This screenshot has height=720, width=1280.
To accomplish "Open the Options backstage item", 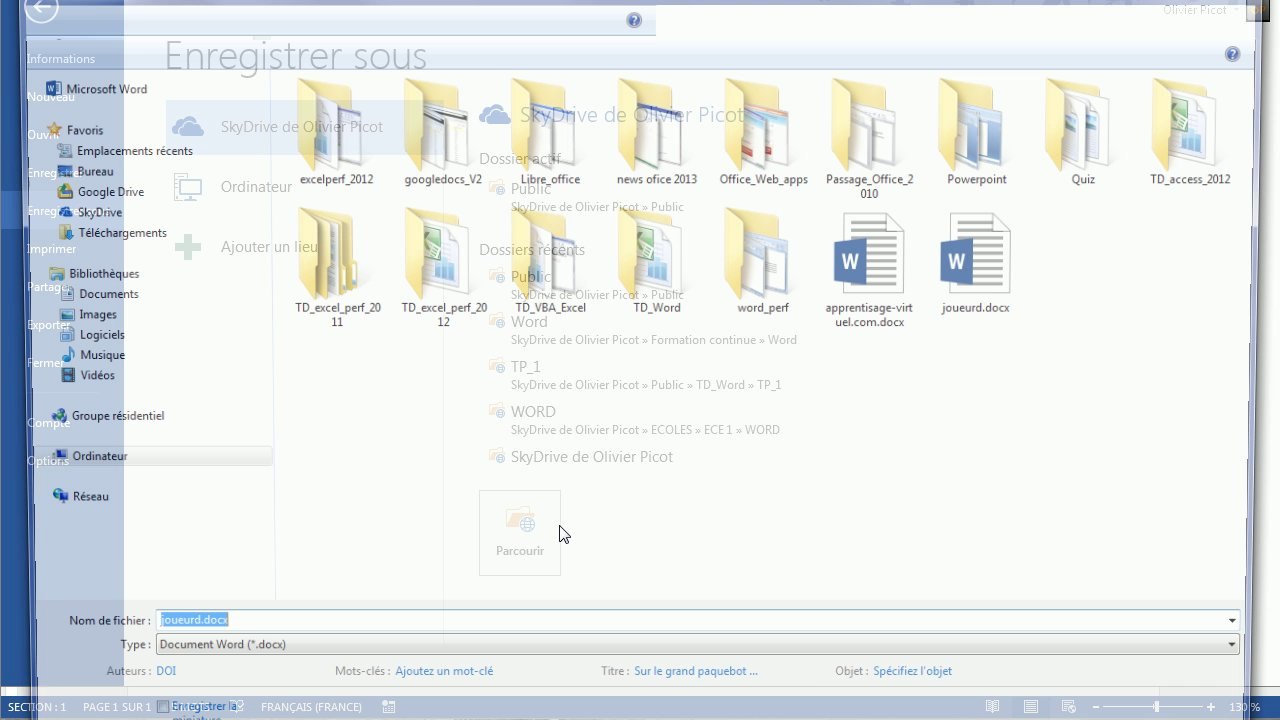I will click(48, 461).
